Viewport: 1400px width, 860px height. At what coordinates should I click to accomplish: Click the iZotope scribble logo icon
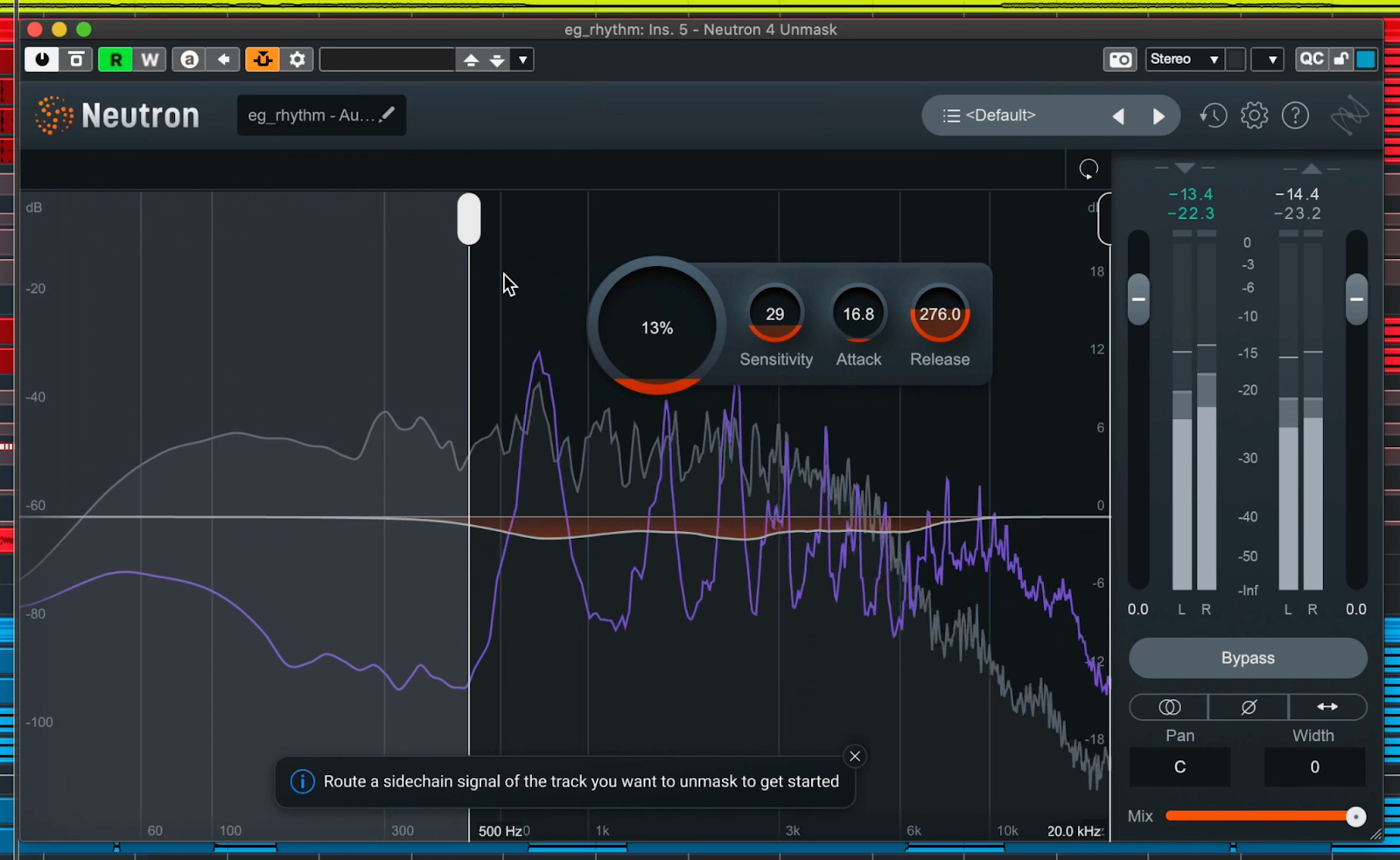pyautogui.click(x=1349, y=115)
